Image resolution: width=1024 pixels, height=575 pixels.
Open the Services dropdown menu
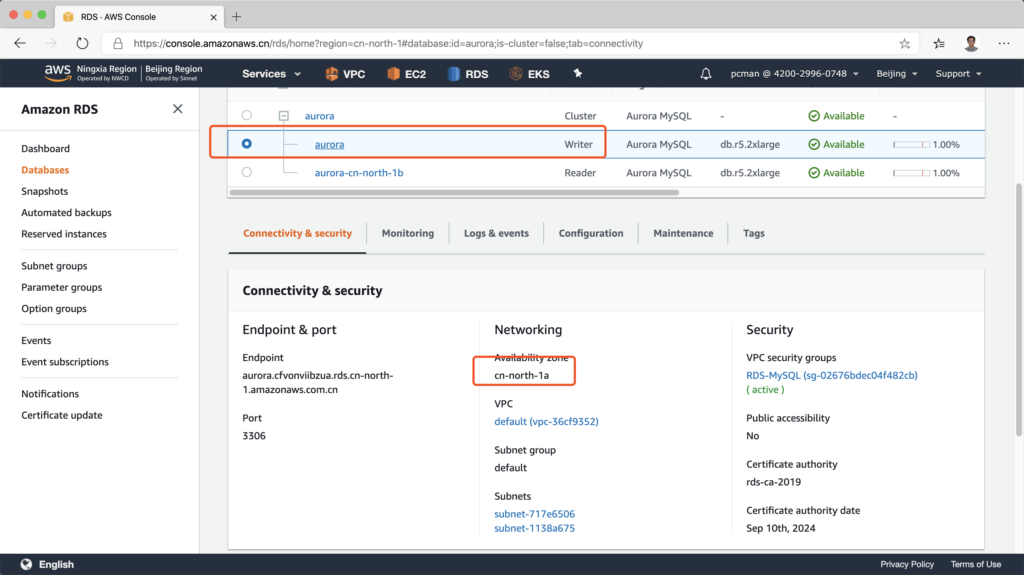[x=271, y=74]
